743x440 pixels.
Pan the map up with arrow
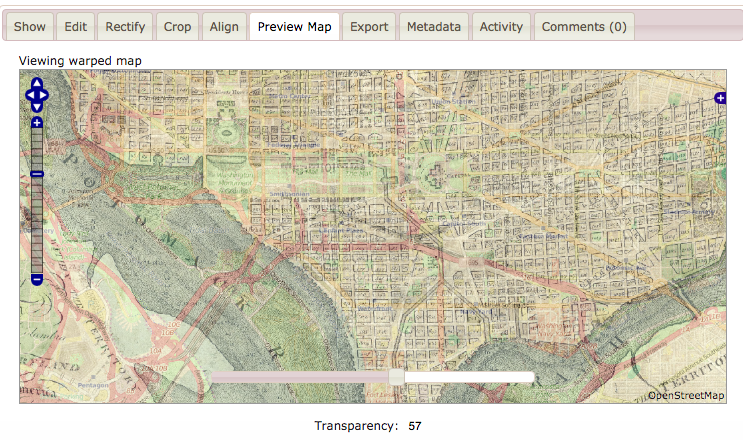click(x=37, y=84)
